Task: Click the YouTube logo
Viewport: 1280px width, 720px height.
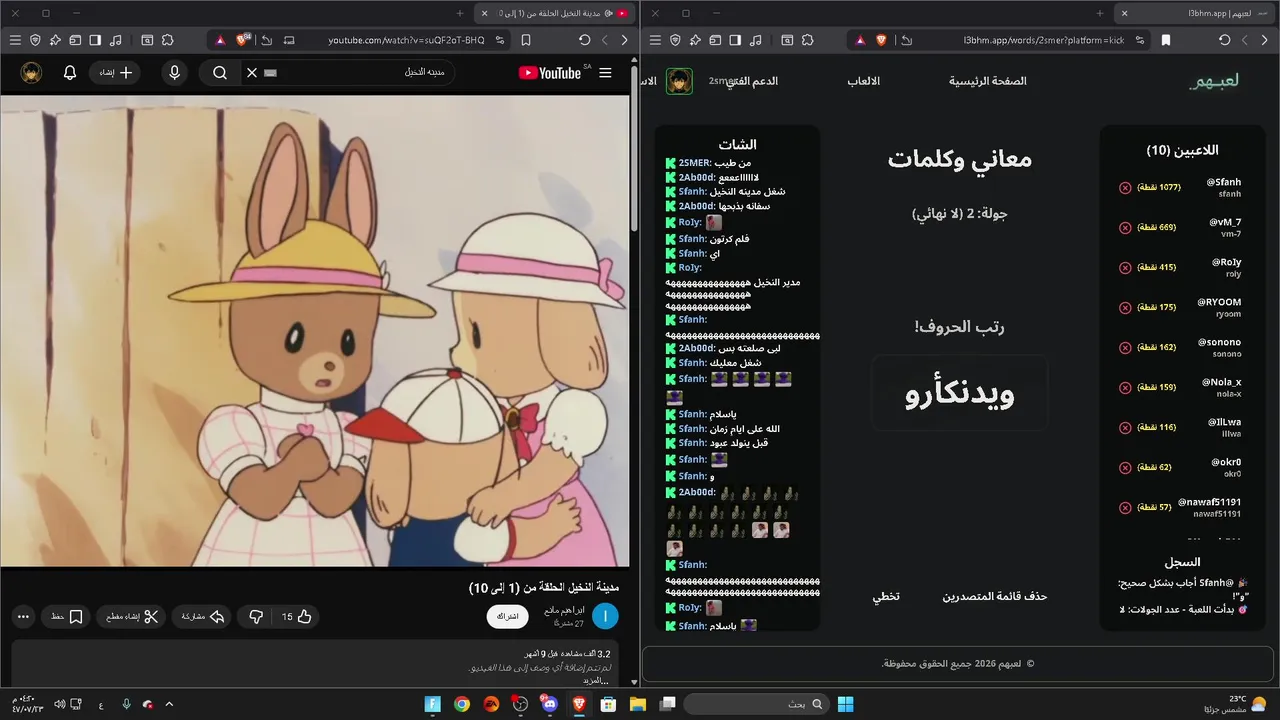Action: point(549,73)
